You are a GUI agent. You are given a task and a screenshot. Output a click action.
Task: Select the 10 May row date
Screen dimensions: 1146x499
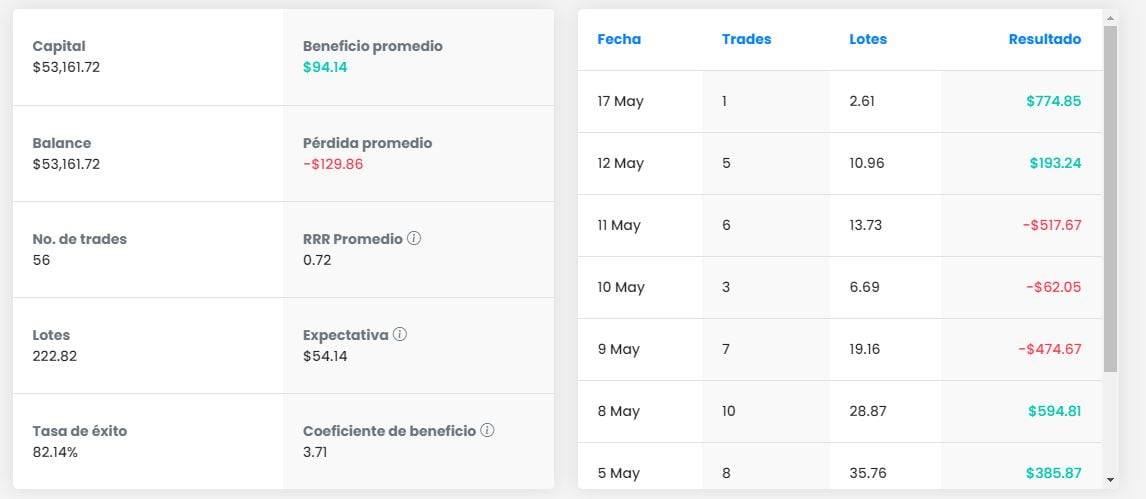[x=620, y=287]
